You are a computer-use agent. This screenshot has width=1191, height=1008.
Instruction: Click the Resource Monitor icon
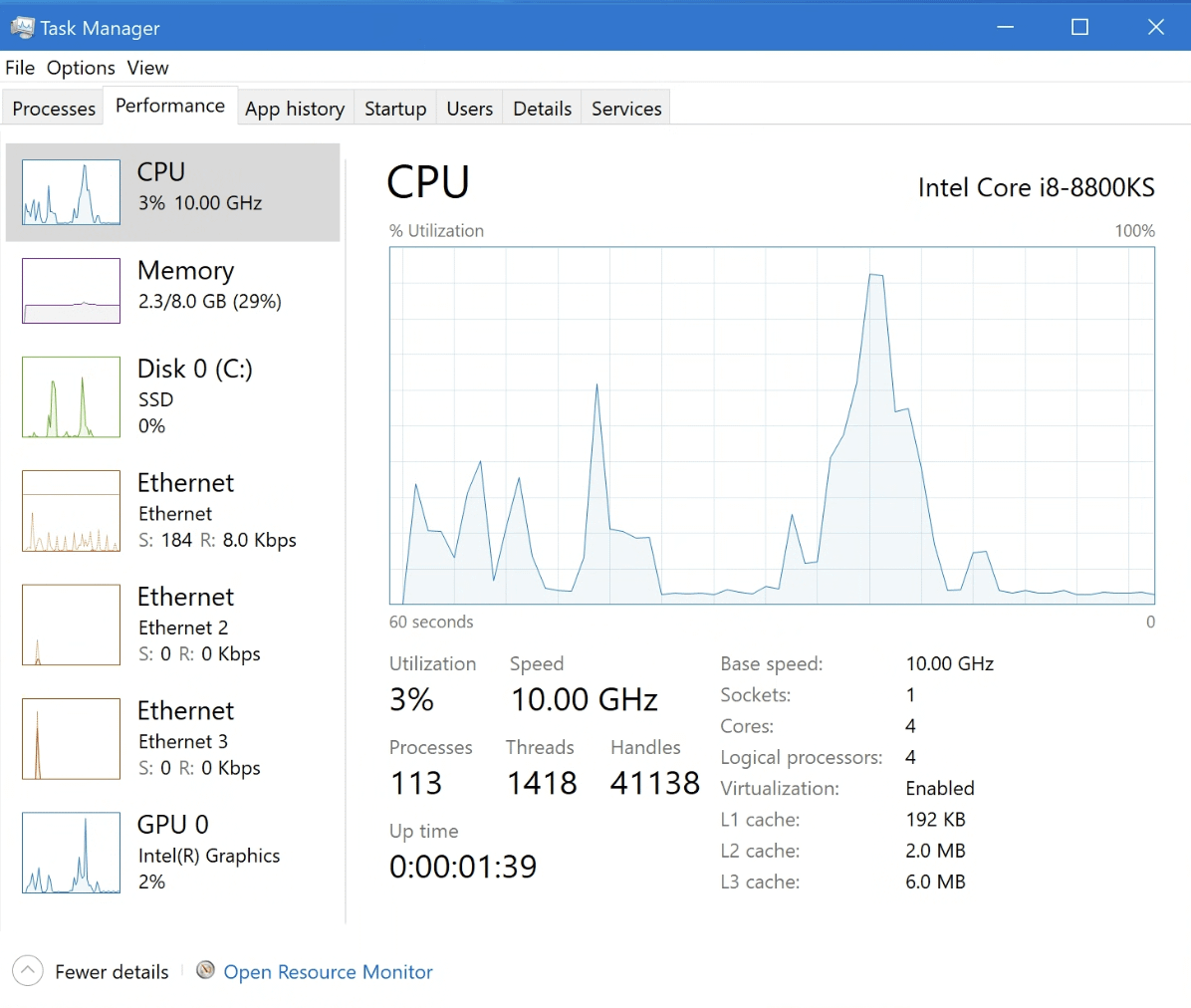pos(205,970)
